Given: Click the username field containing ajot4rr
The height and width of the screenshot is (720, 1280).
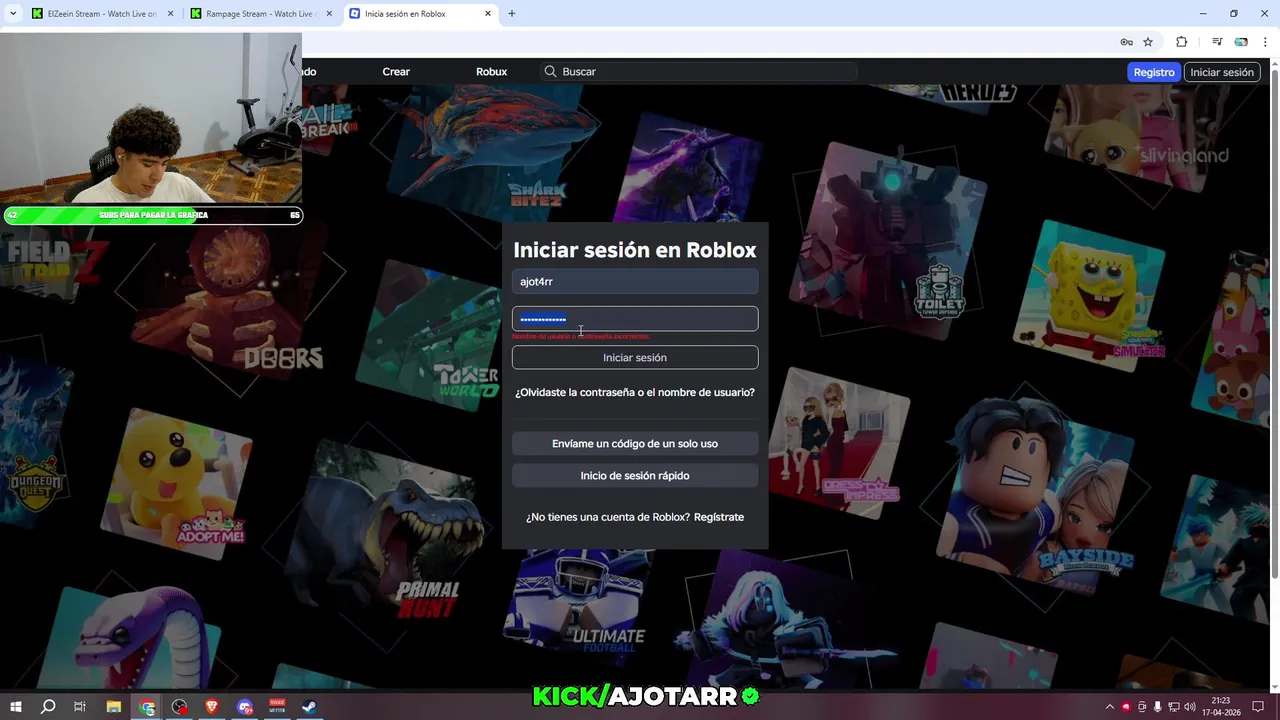Looking at the screenshot, I should click(x=635, y=282).
